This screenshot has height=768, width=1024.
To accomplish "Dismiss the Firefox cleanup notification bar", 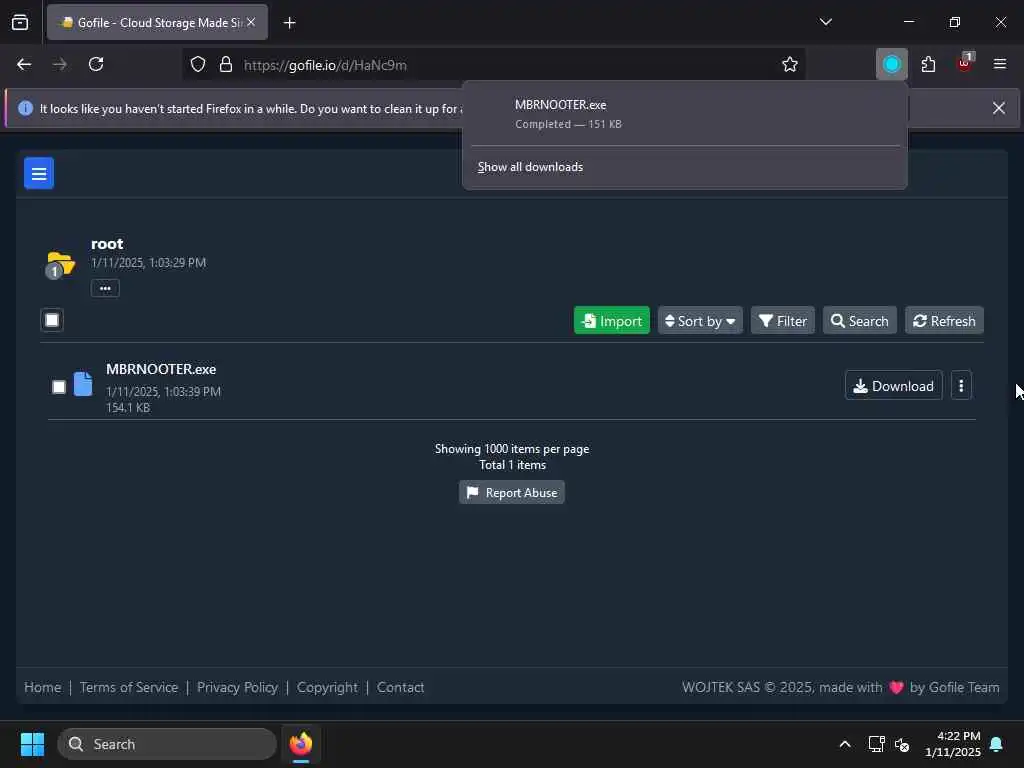I will click(999, 108).
